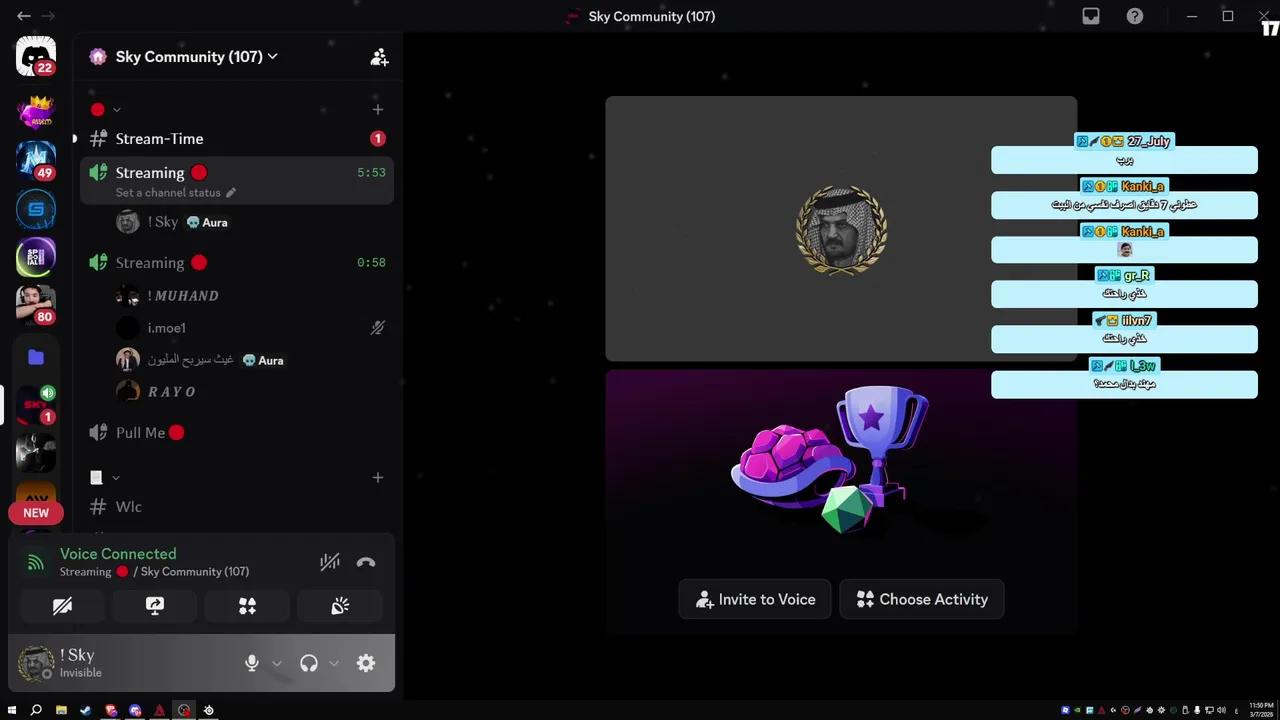Open User Settings gear

366,663
